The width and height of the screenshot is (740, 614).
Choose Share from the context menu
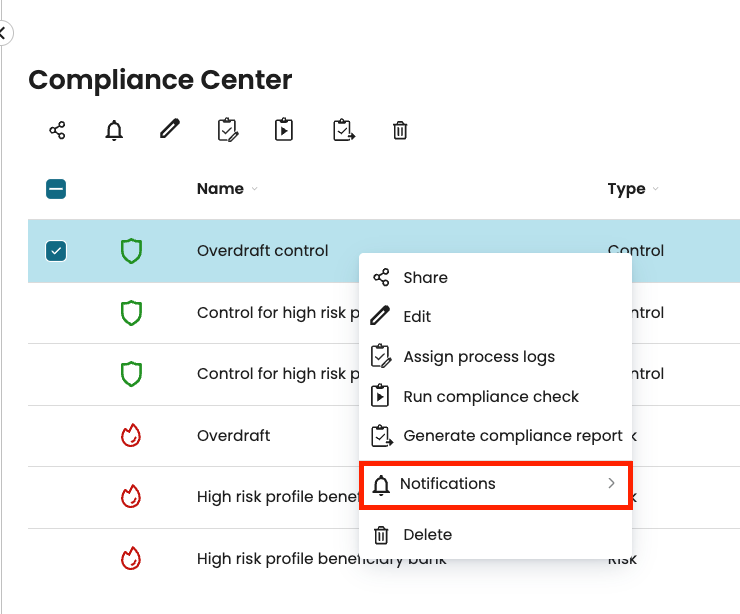pyautogui.click(x=425, y=278)
